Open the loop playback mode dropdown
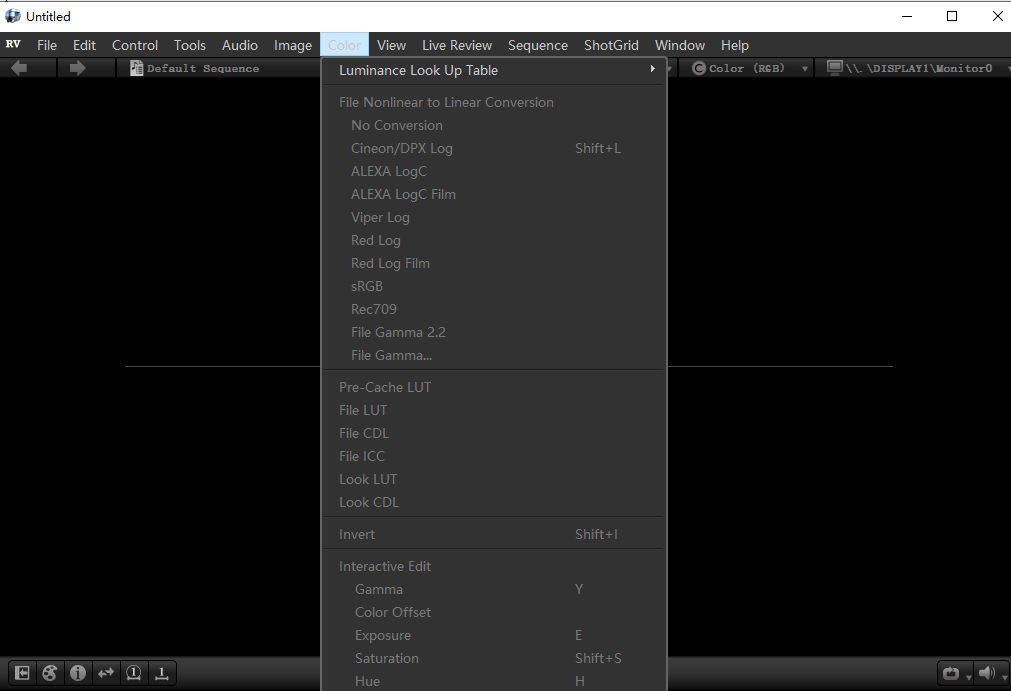This screenshot has width=1011, height=691. click(x=954, y=673)
